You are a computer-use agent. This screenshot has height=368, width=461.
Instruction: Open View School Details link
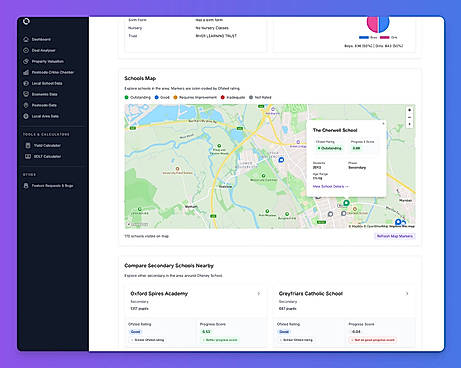[x=331, y=186]
